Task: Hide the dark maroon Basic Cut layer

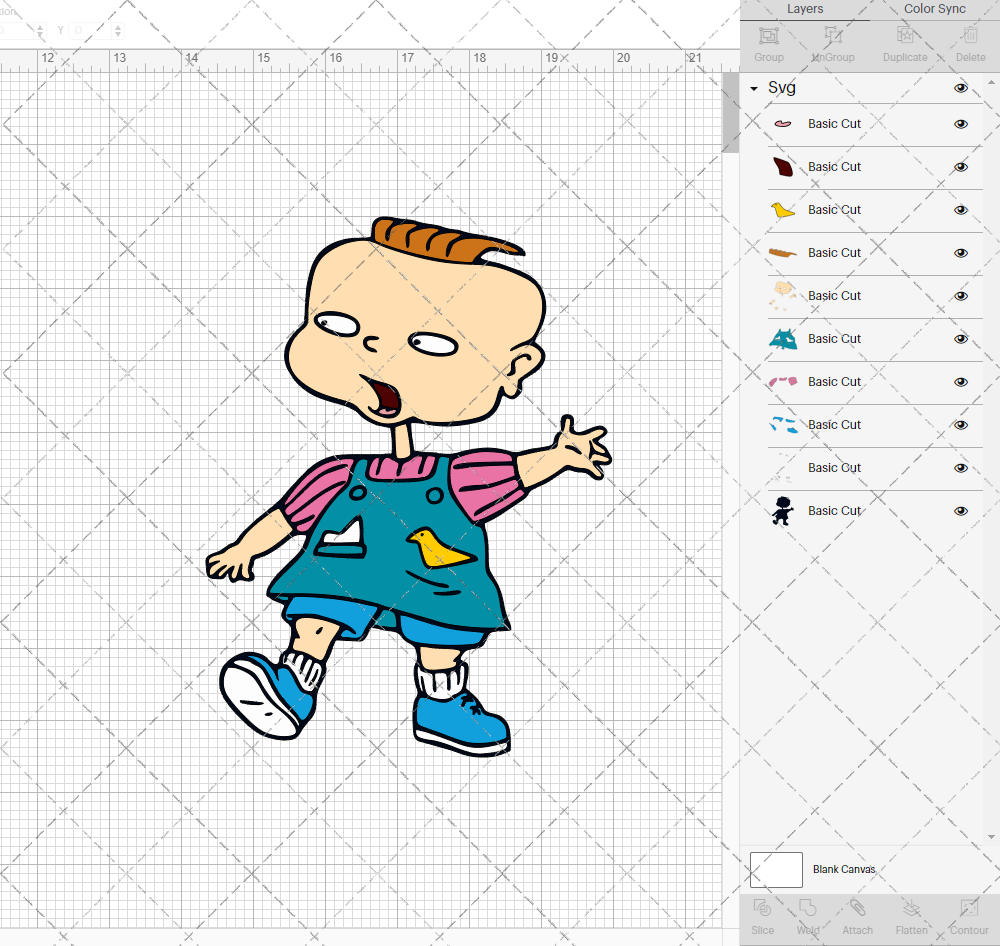Action: pos(961,167)
